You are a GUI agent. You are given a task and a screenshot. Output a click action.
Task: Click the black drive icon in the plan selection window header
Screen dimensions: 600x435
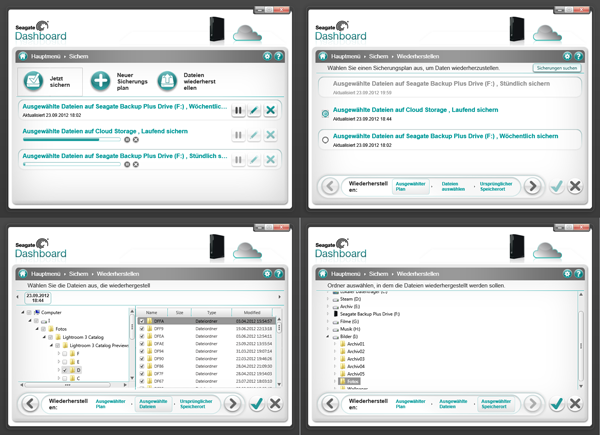(517, 29)
